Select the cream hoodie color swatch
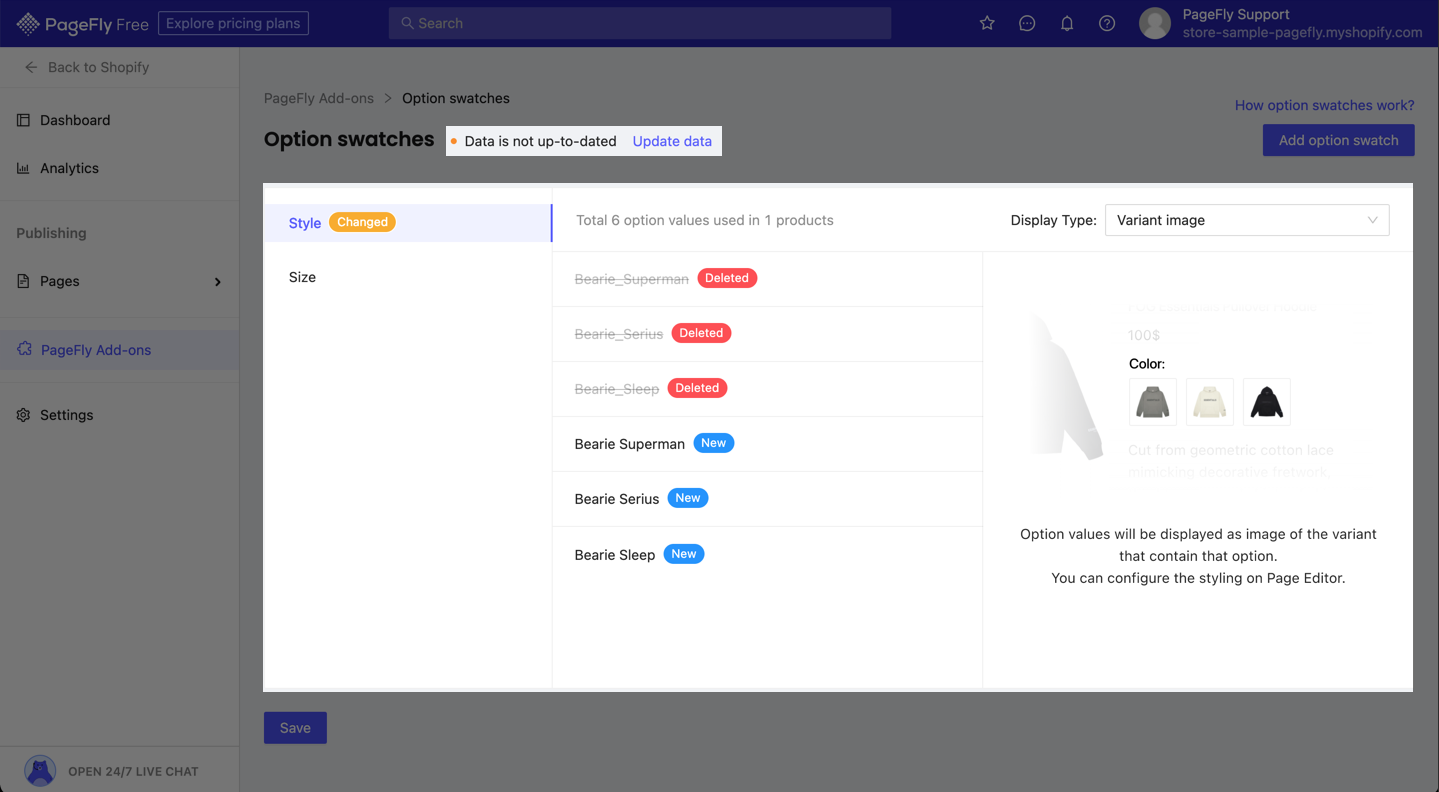Viewport: 1439px width, 792px height. [1210, 402]
